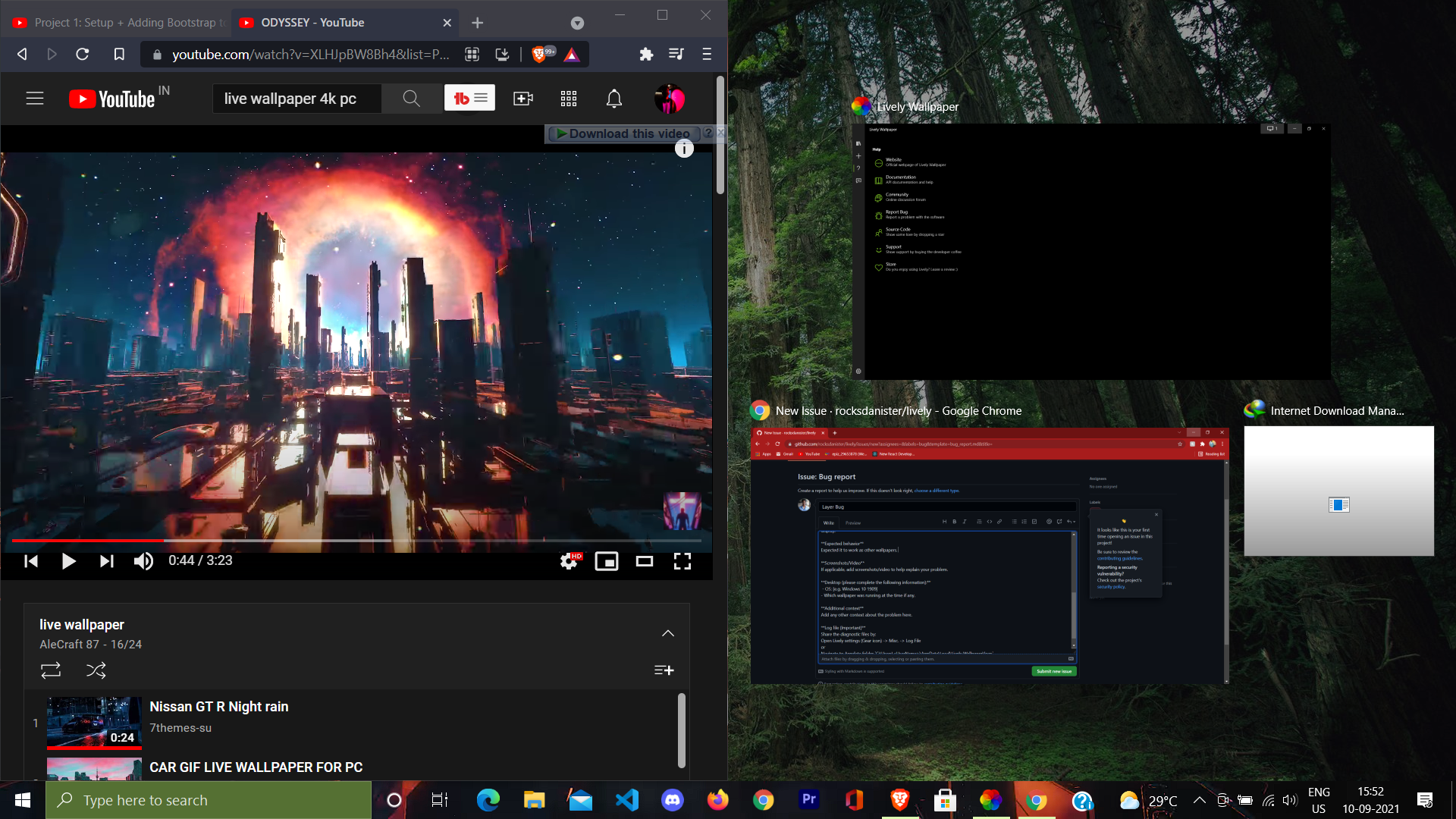
Task: Collapse the live wallpaper playlist panel
Action: (x=668, y=633)
